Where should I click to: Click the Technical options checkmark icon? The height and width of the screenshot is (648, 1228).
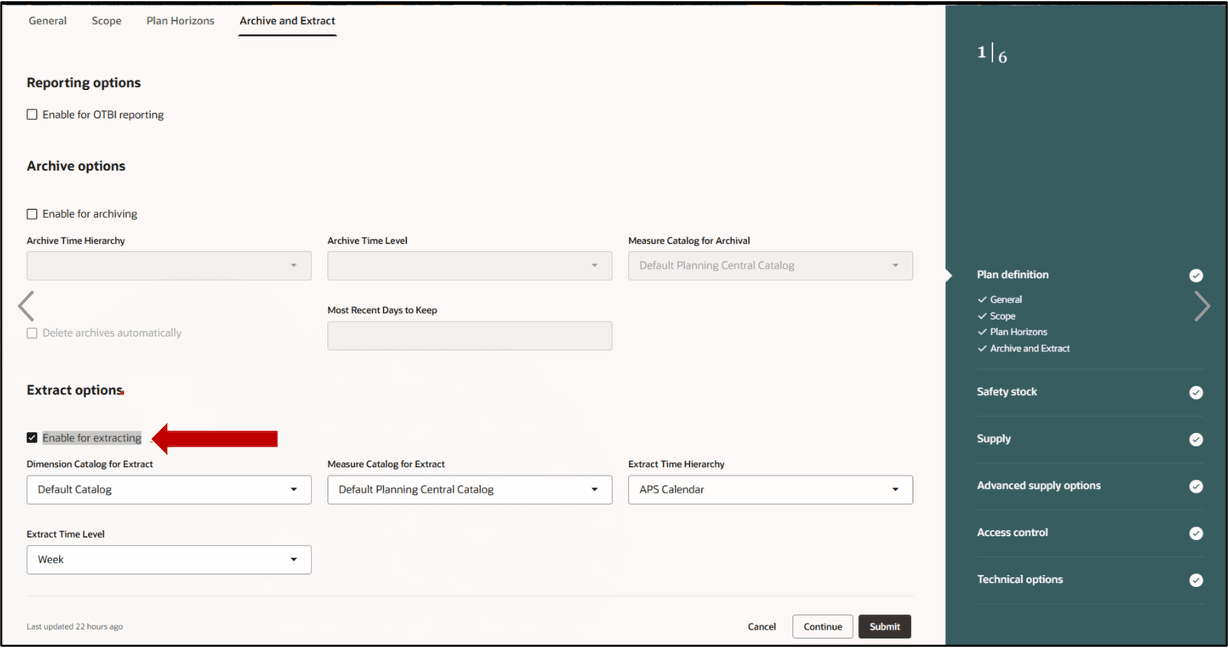1196,580
